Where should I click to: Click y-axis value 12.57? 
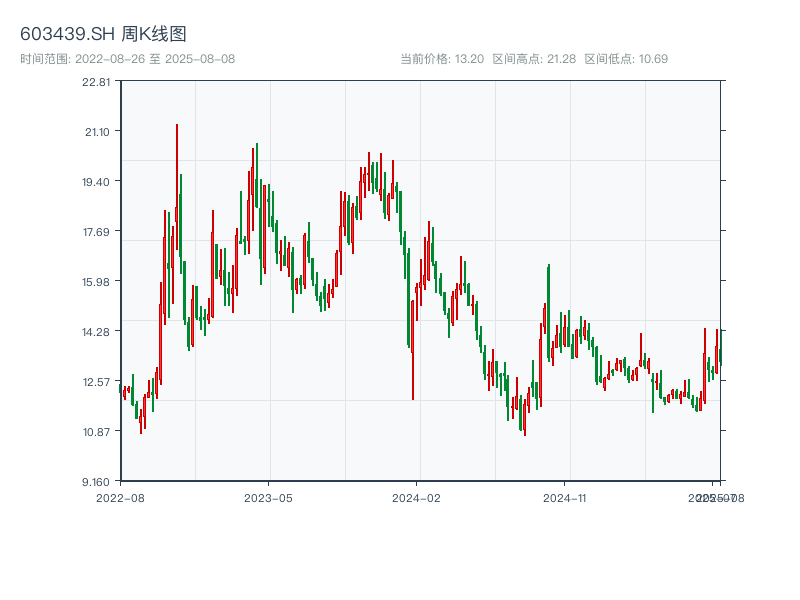96,382
